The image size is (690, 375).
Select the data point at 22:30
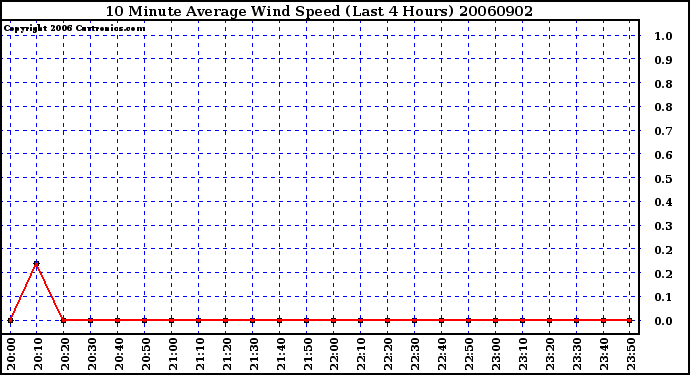[415, 320]
